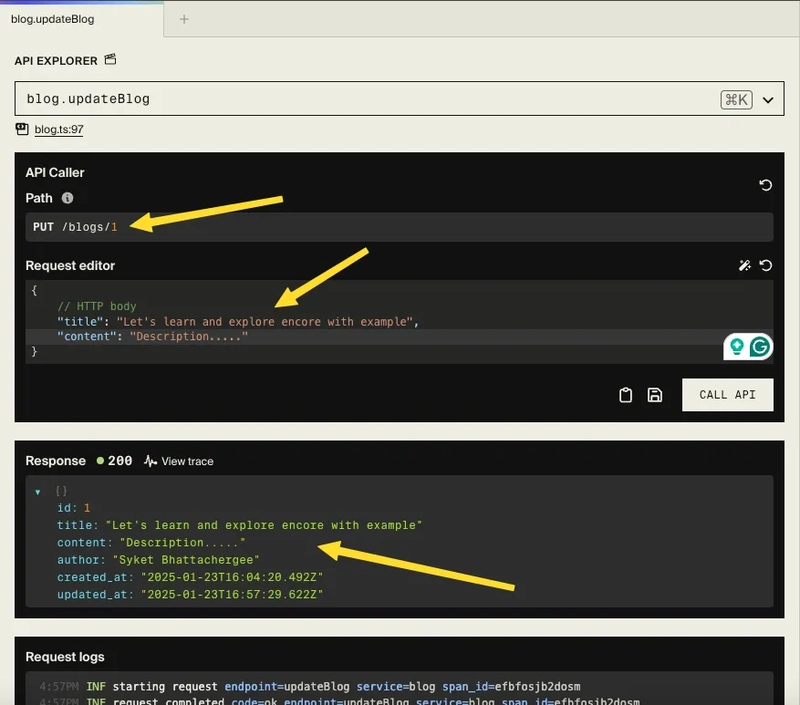Click the PUT /blogs/1 path field
This screenshot has width=800, height=705.
399,227
